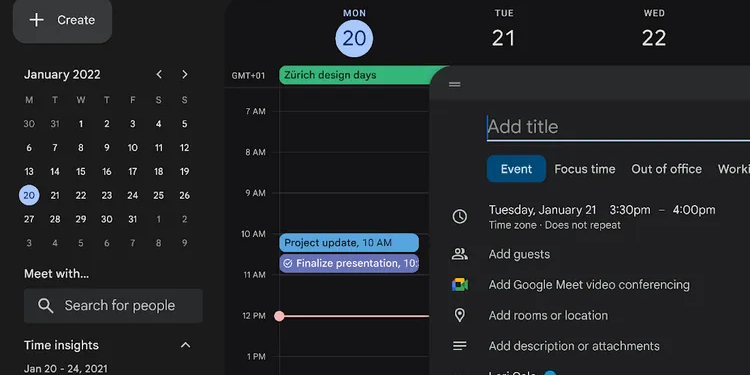
Task: Click Add Google Meet video conferencing
Action: [x=589, y=285]
